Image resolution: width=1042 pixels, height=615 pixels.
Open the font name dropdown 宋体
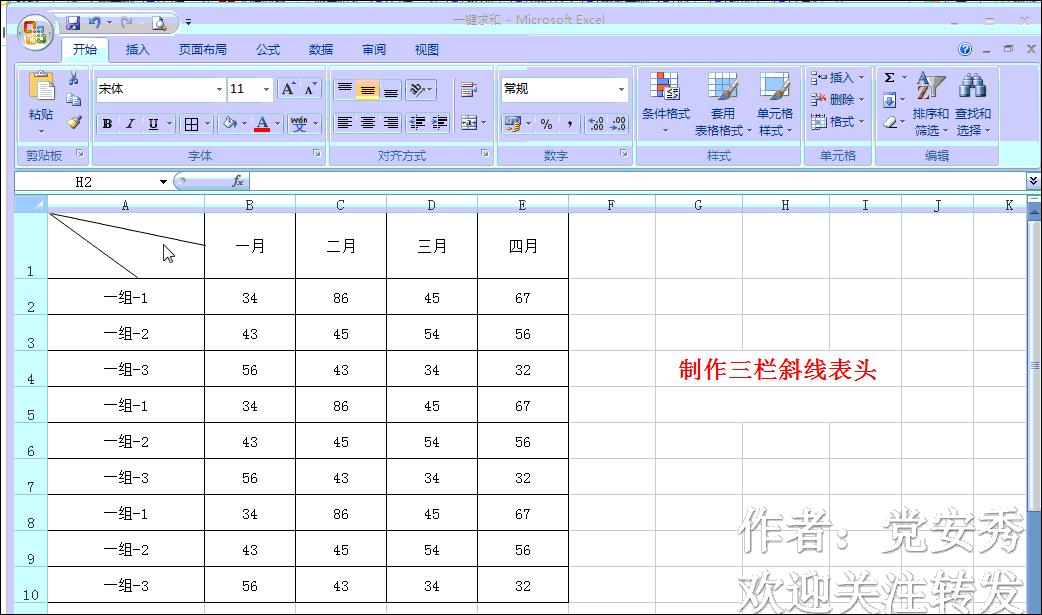(219, 89)
